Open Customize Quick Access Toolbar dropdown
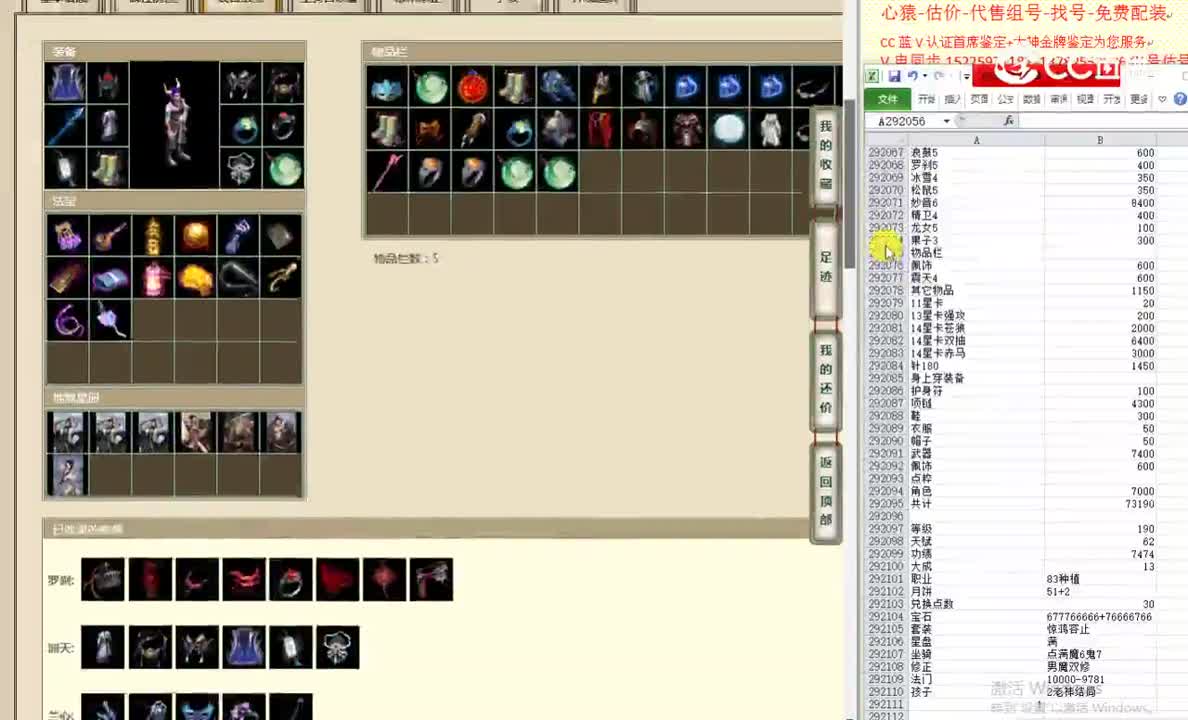 pos(966,77)
